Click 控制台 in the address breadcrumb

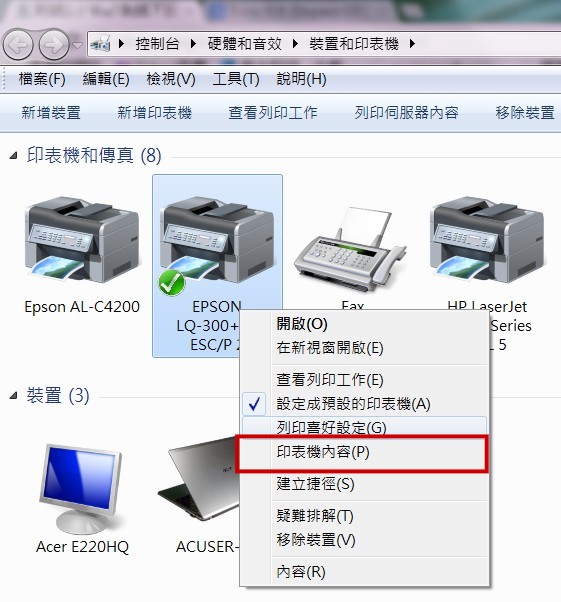point(157,44)
